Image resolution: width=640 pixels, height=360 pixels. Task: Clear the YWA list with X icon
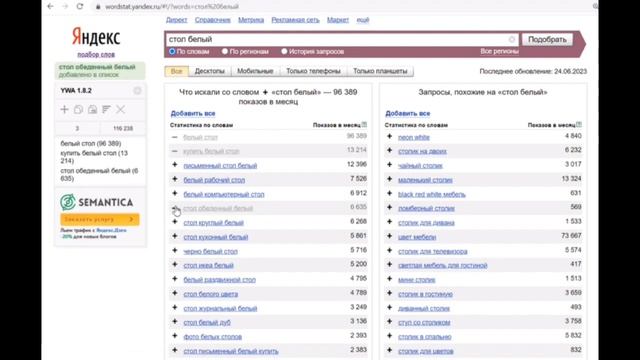[x=120, y=109]
